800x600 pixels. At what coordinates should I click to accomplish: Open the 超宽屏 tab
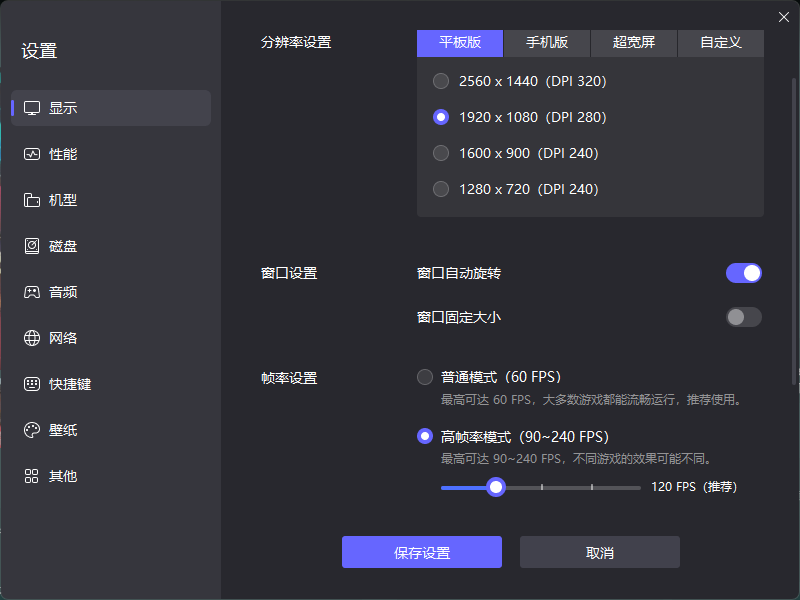point(634,43)
